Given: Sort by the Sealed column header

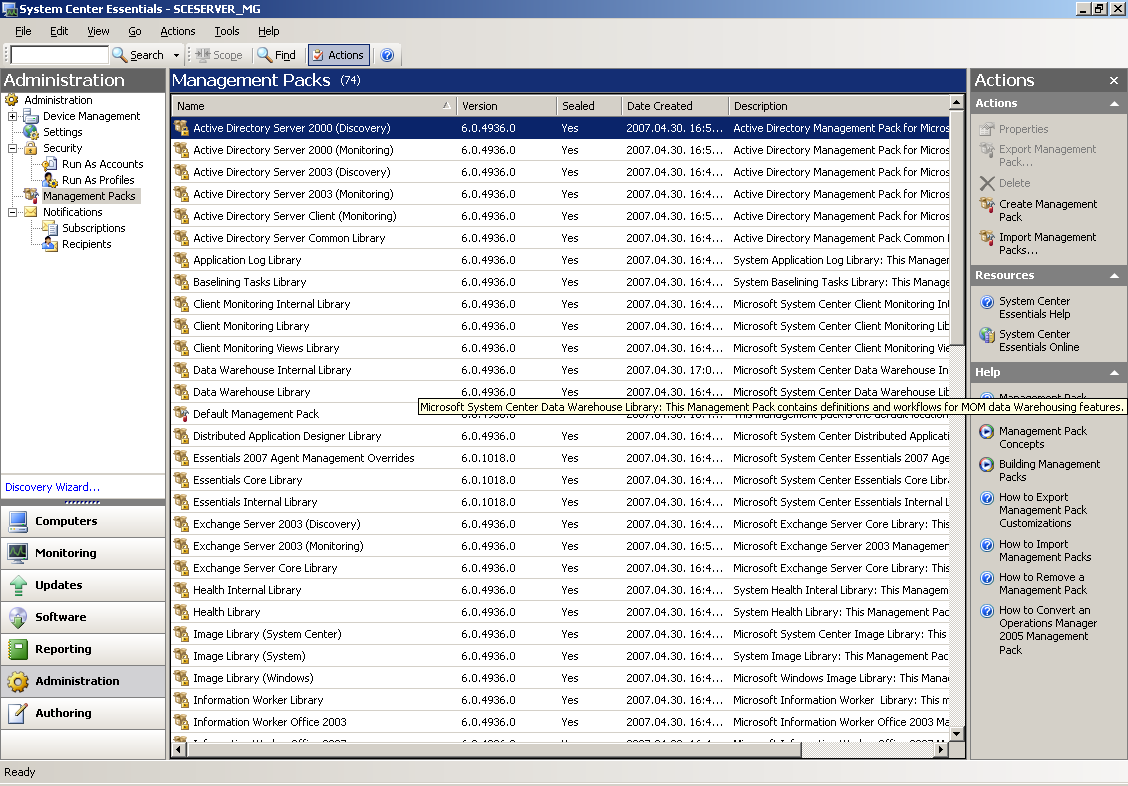Looking at the screenshot, I should tap(589, 106).
